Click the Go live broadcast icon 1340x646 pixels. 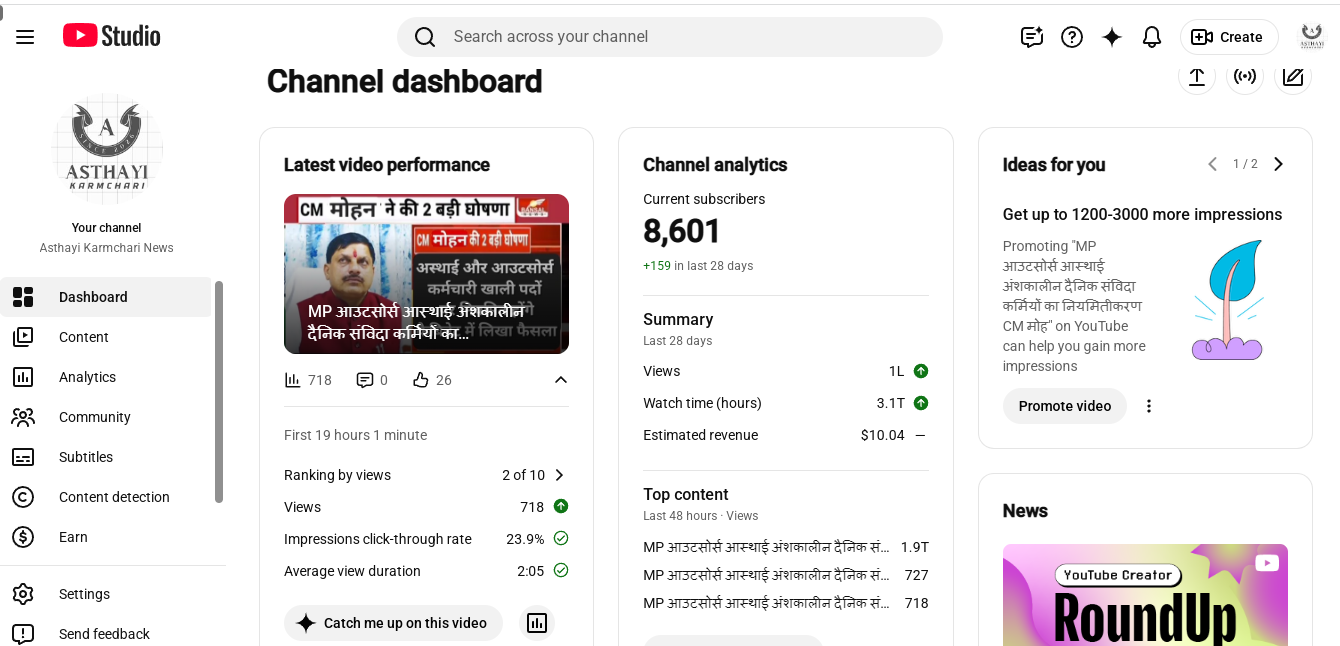point(1245,76)
